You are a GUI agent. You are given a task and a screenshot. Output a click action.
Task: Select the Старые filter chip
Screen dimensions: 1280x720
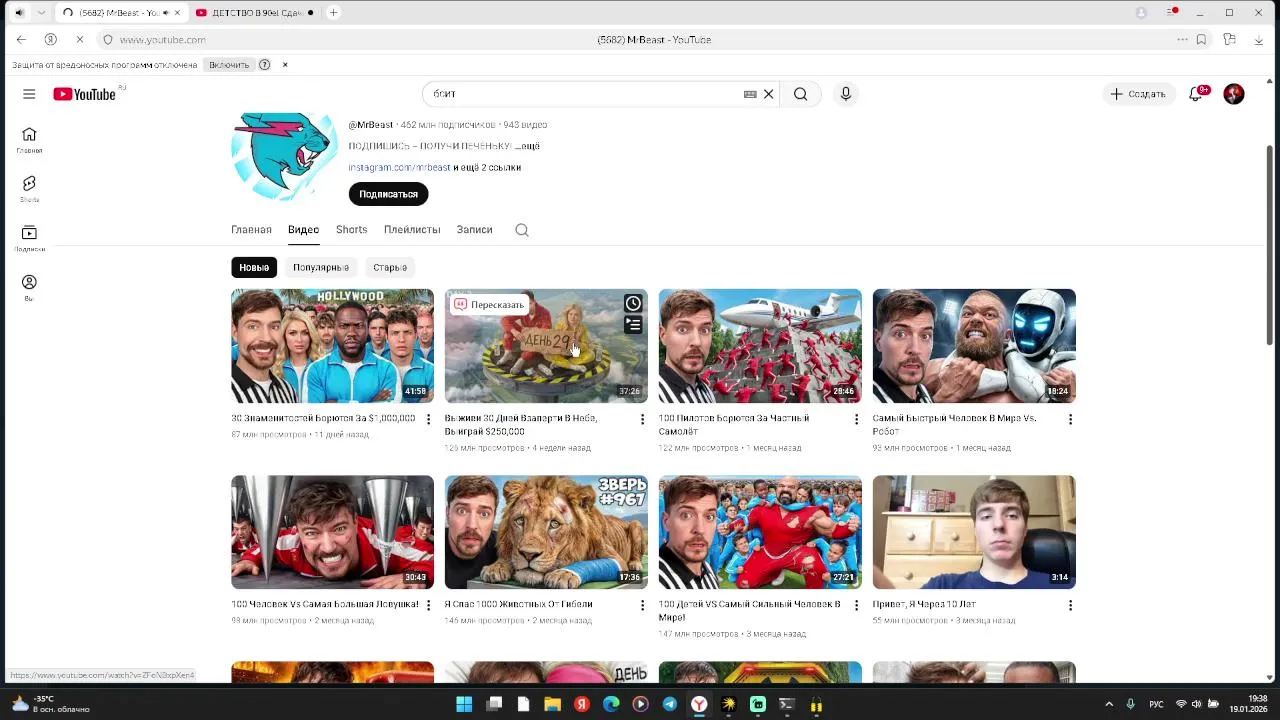390,268
